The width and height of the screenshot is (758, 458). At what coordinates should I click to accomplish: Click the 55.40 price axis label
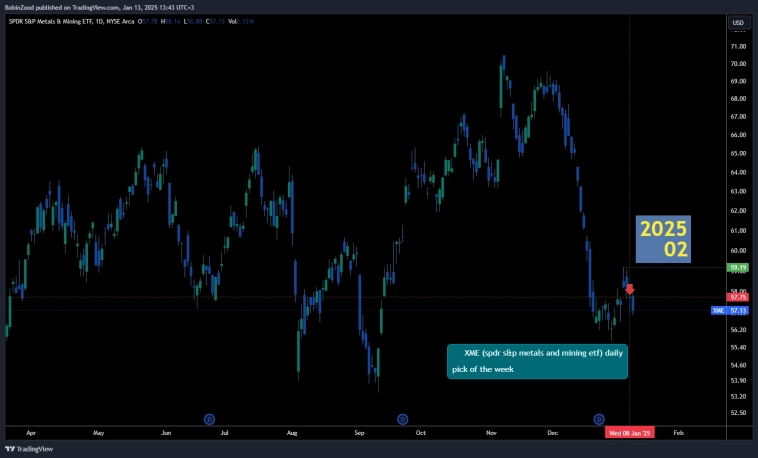click(x=738, y=347)
